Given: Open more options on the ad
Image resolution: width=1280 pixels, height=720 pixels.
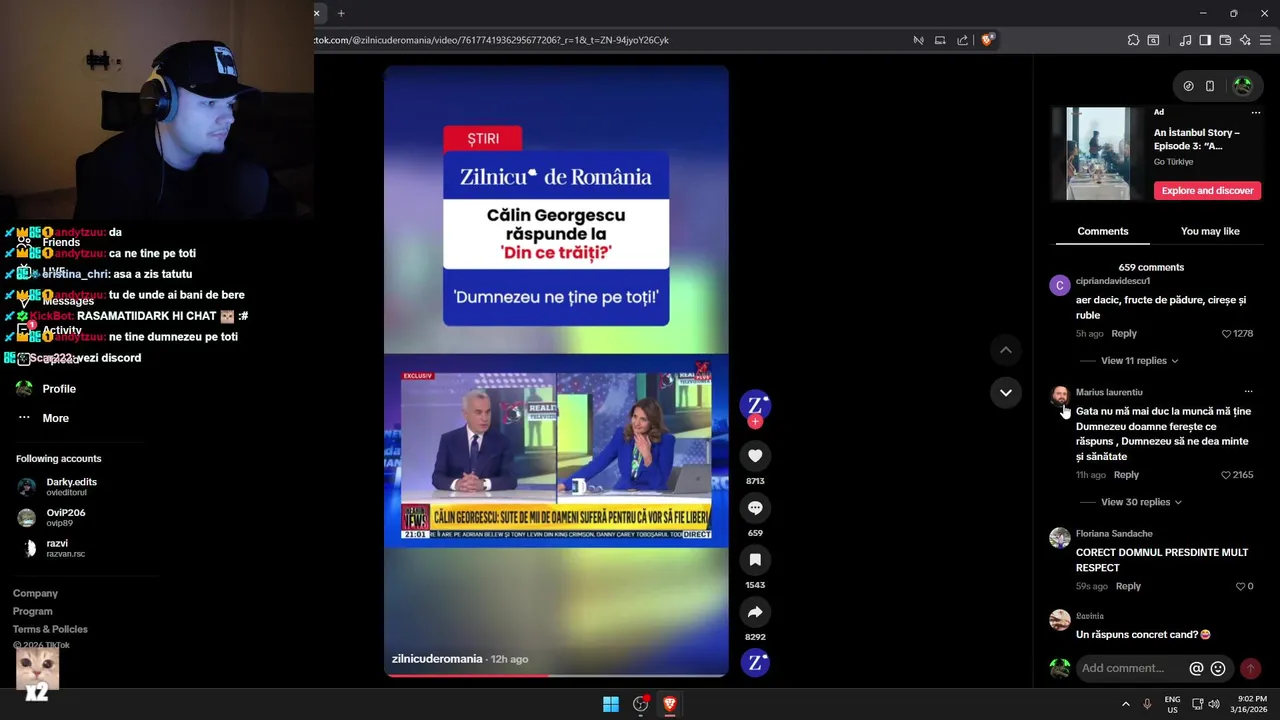Looking at the screenshot, I should click(1256, 112).
